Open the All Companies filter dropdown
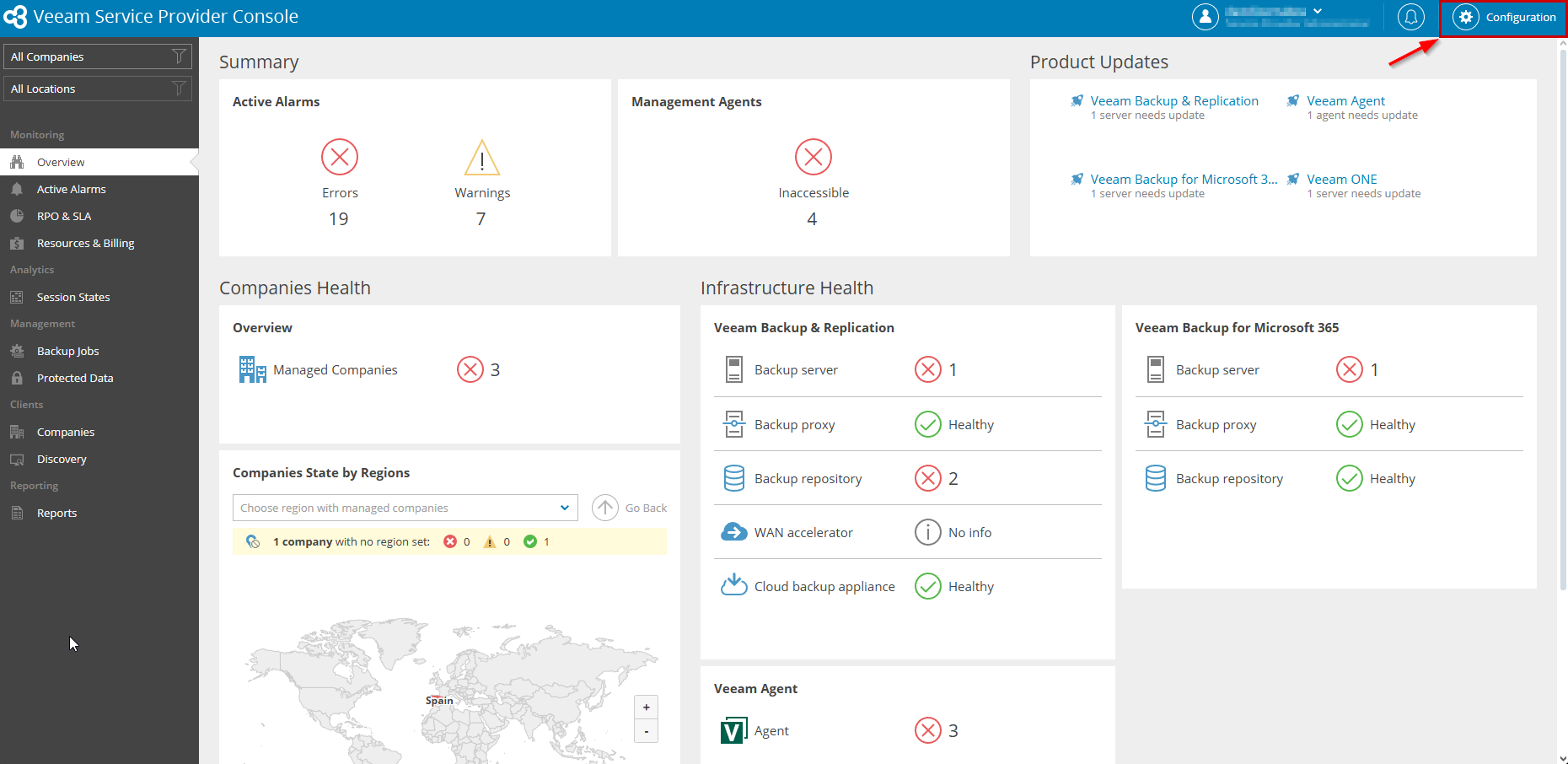Image resolution: width=1568 pixels, height=764 pixels. click(x=98, y=56)
